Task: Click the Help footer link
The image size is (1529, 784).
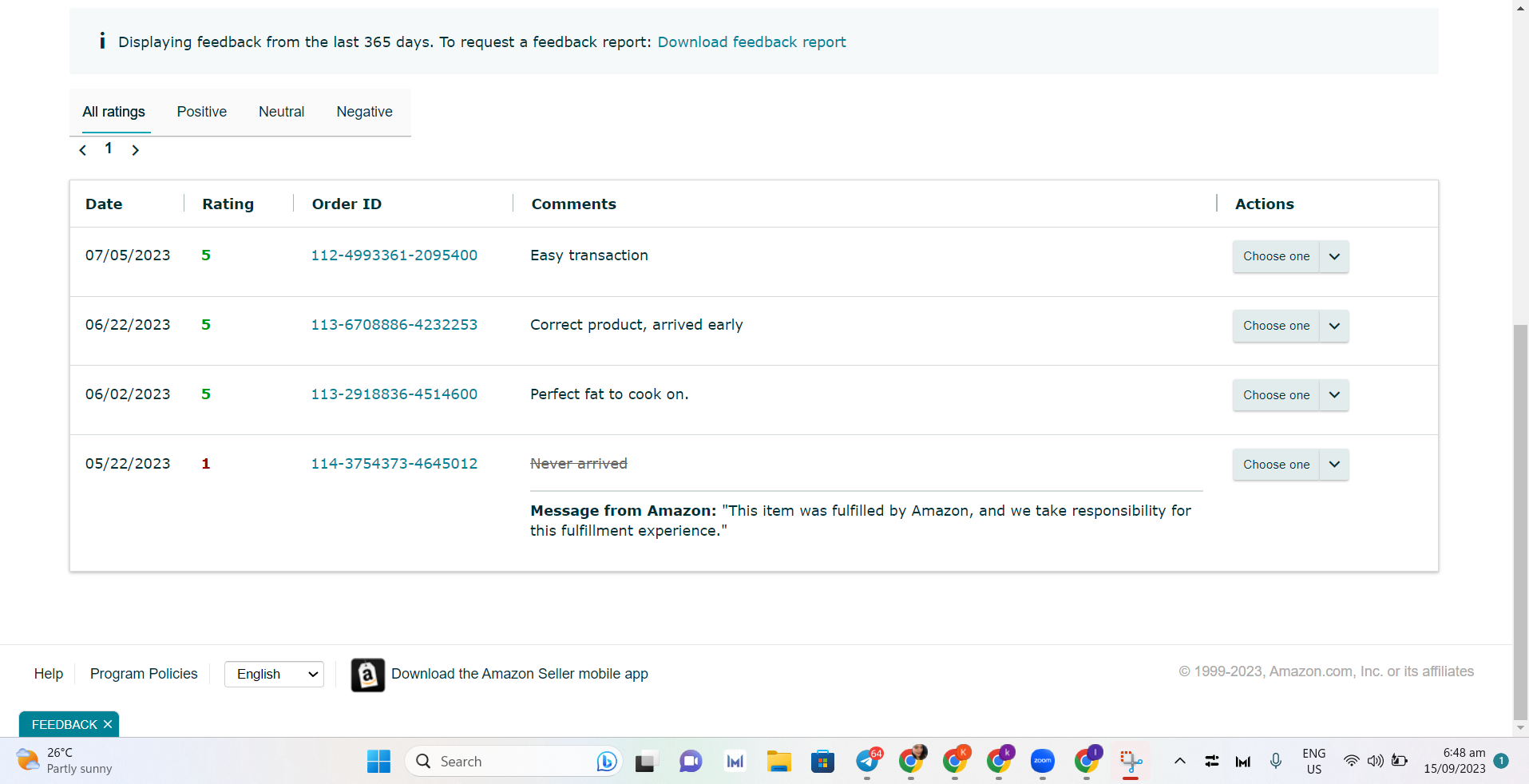Action: [x=49, y=674]
